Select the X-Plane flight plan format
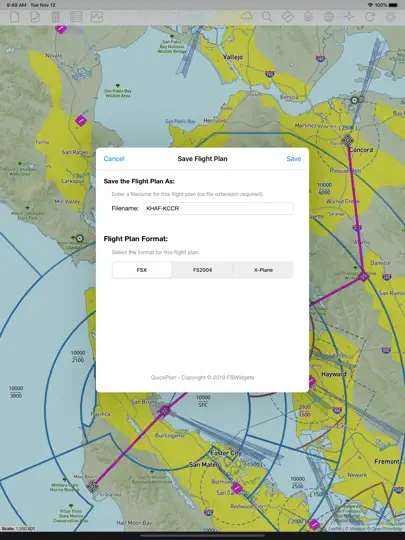This screenshot has height=540, width=405. pos(263,270)
